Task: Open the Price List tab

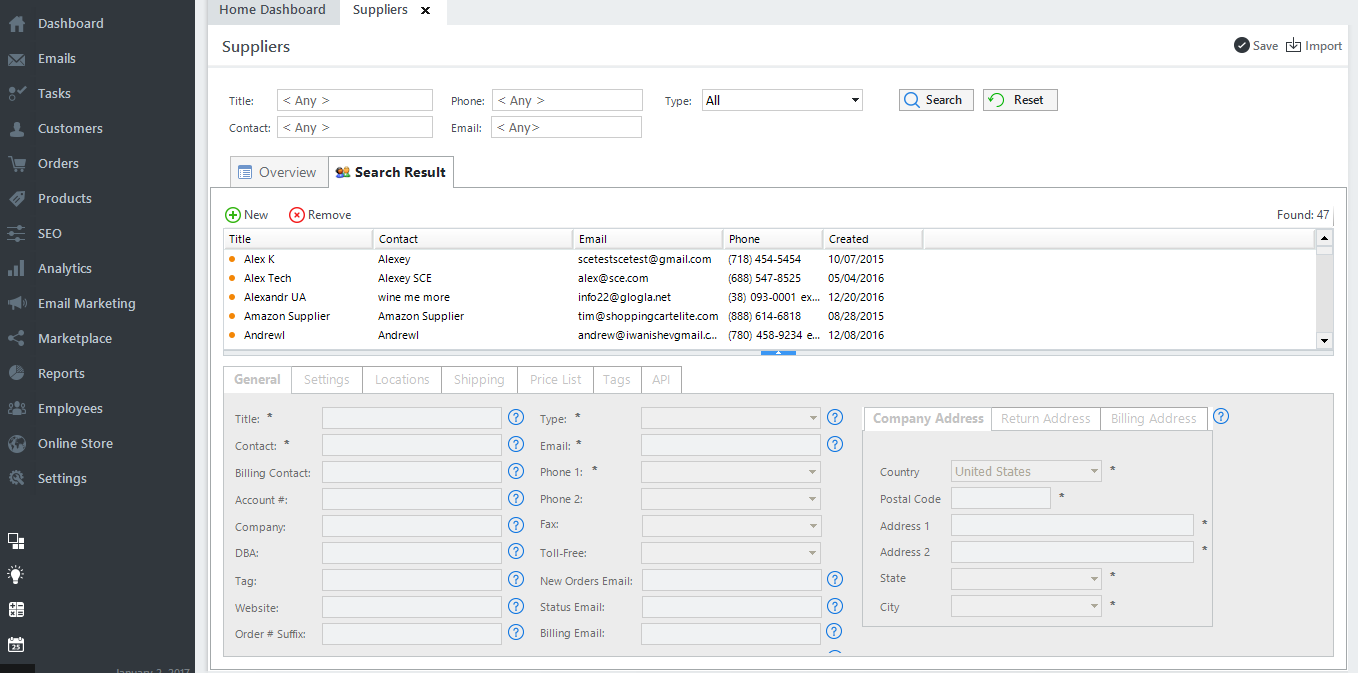Action: click(x=555, y=379)
